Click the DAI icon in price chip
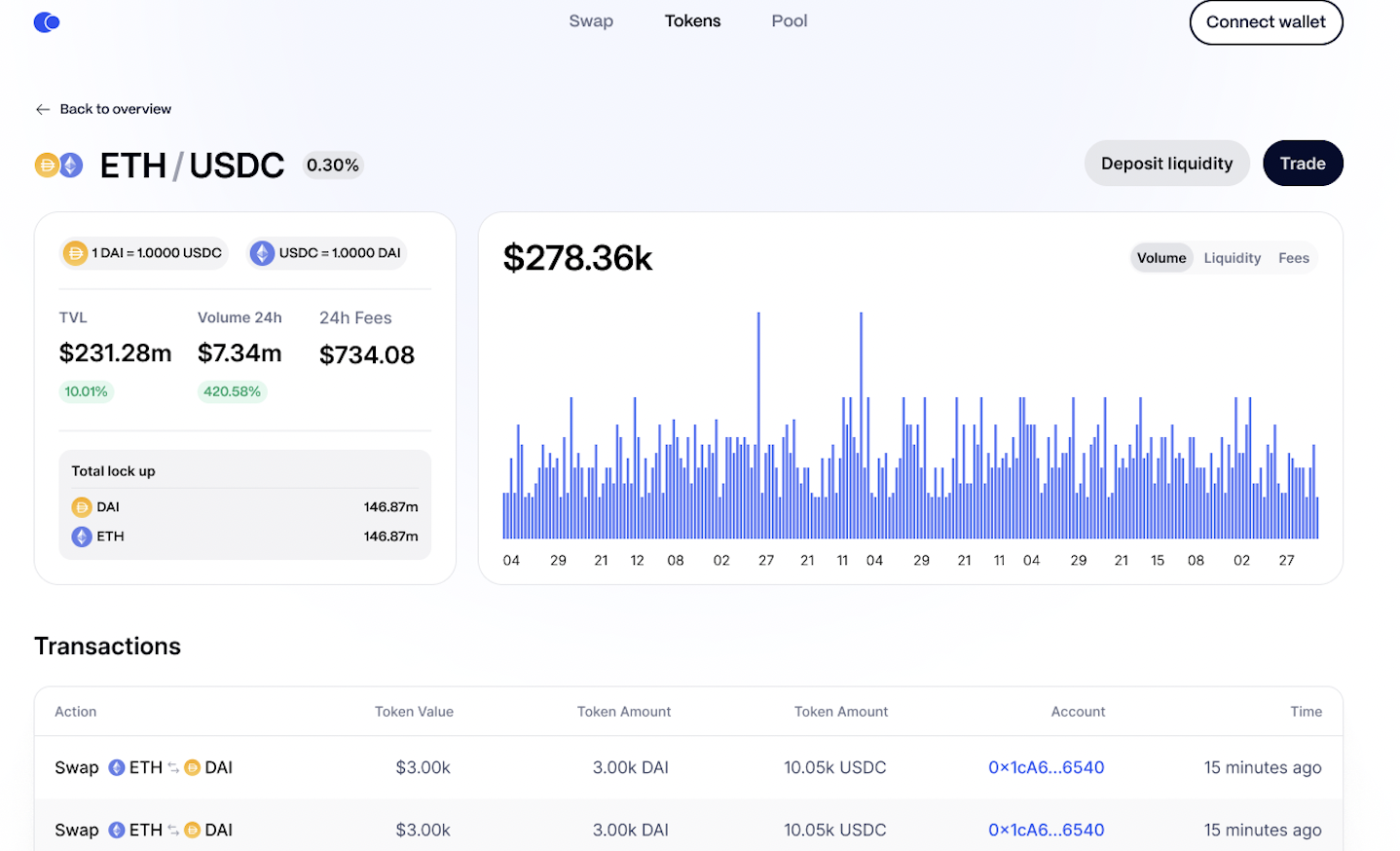Screen dimensions: 1400x851 pyautogui.click(x=75, y=253)
